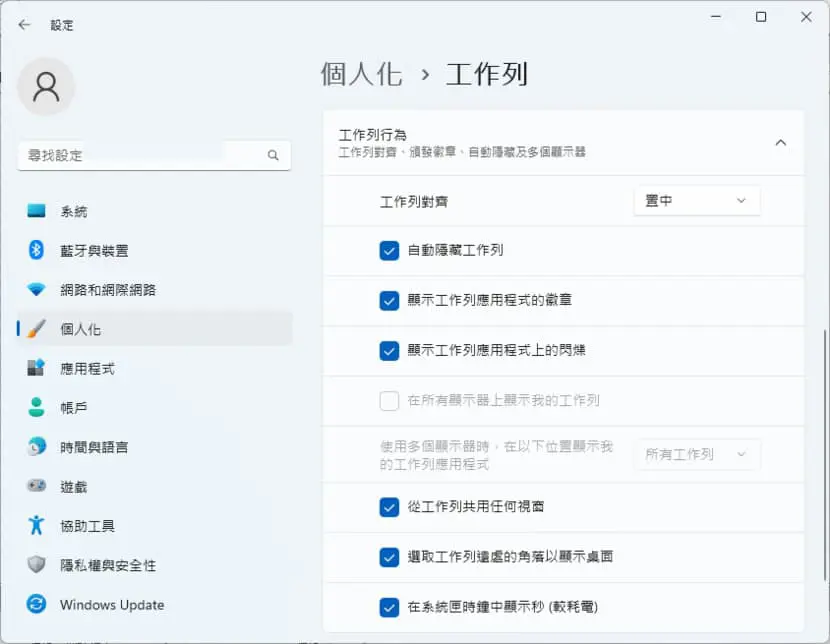Open 時間與語言 settings category
This screenshot has width=830, height=644.
[155, 447]
